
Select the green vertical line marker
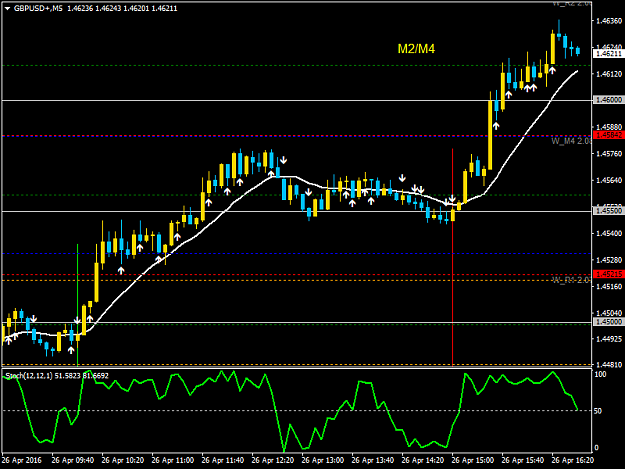(x=77, y=305)
